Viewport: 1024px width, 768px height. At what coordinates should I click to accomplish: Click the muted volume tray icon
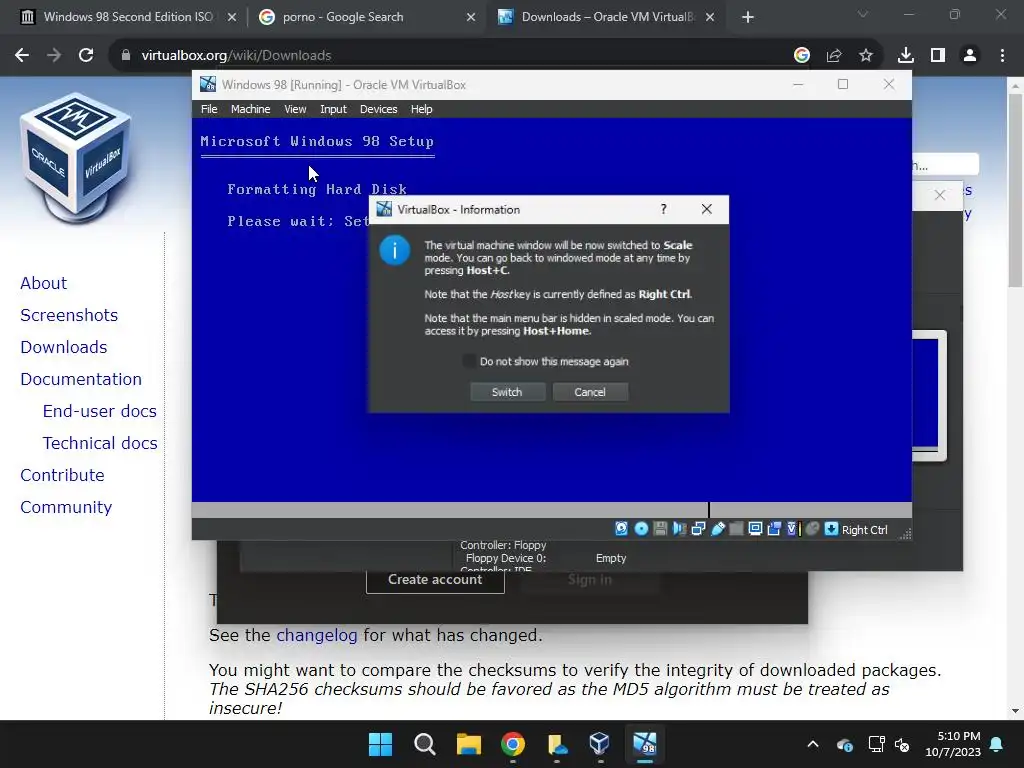click(x=902, y=744)
